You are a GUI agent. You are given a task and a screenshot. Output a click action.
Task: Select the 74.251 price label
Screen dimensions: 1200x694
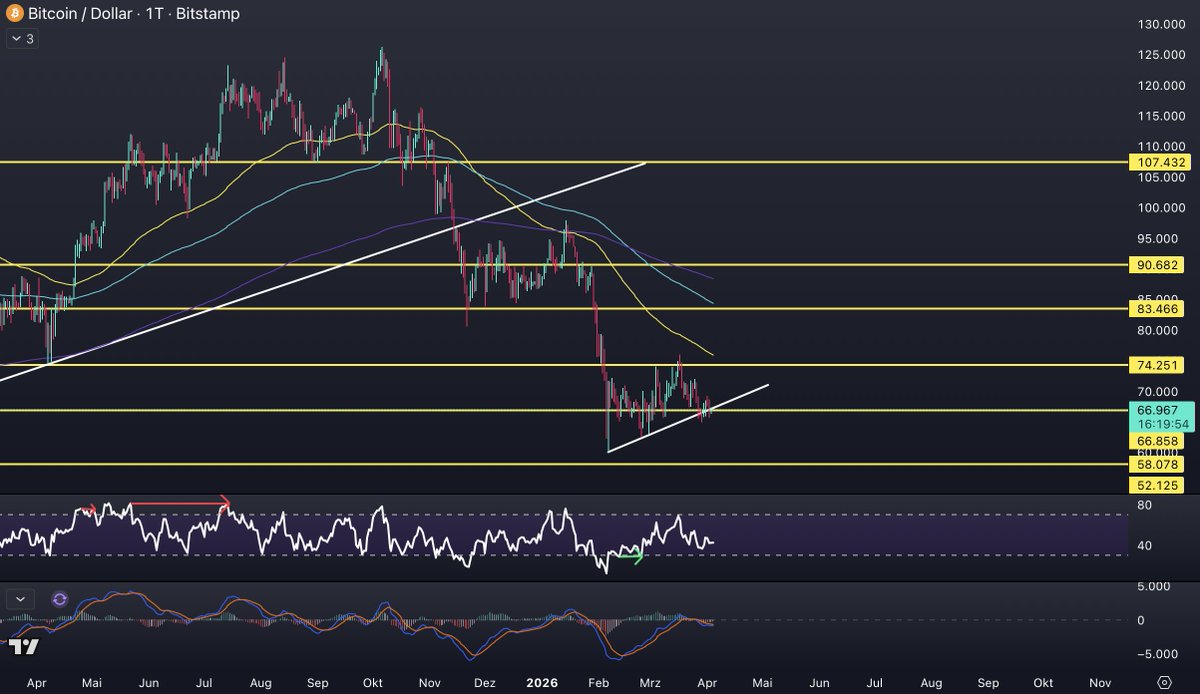pyautogui.click(x=1156, y=365)
